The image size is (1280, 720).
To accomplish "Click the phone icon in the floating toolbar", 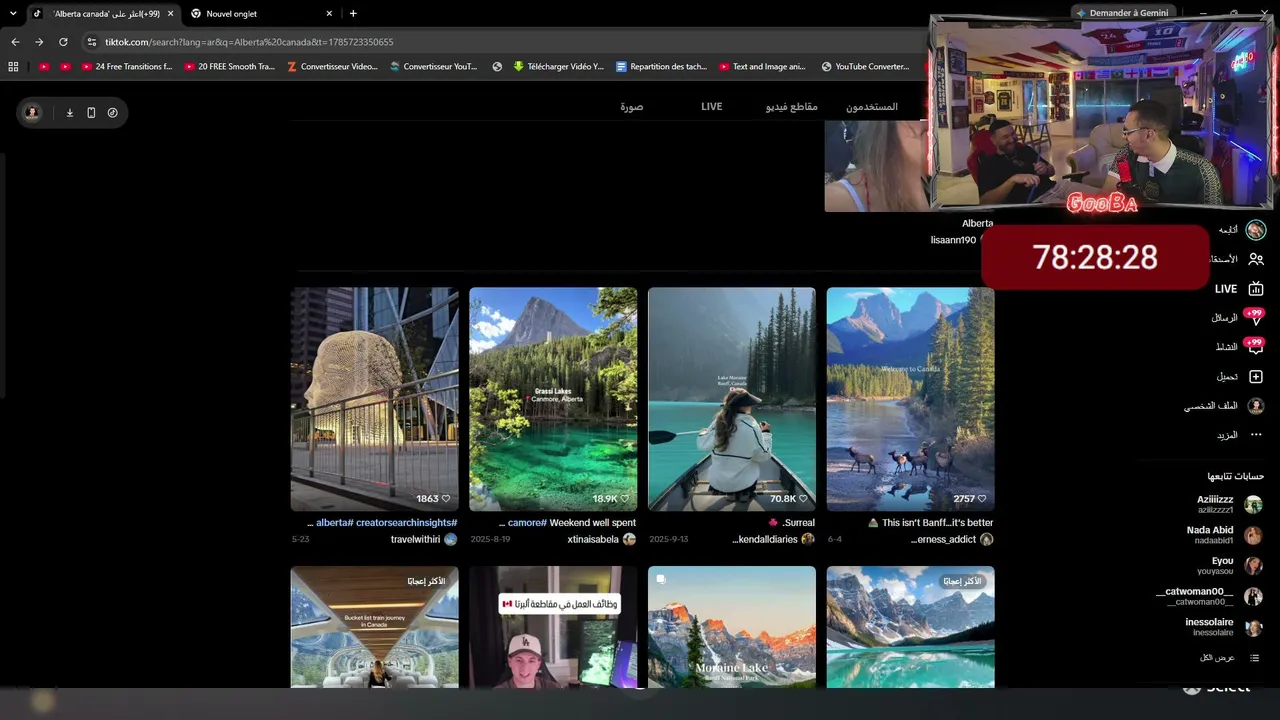I will click(91, 113).
